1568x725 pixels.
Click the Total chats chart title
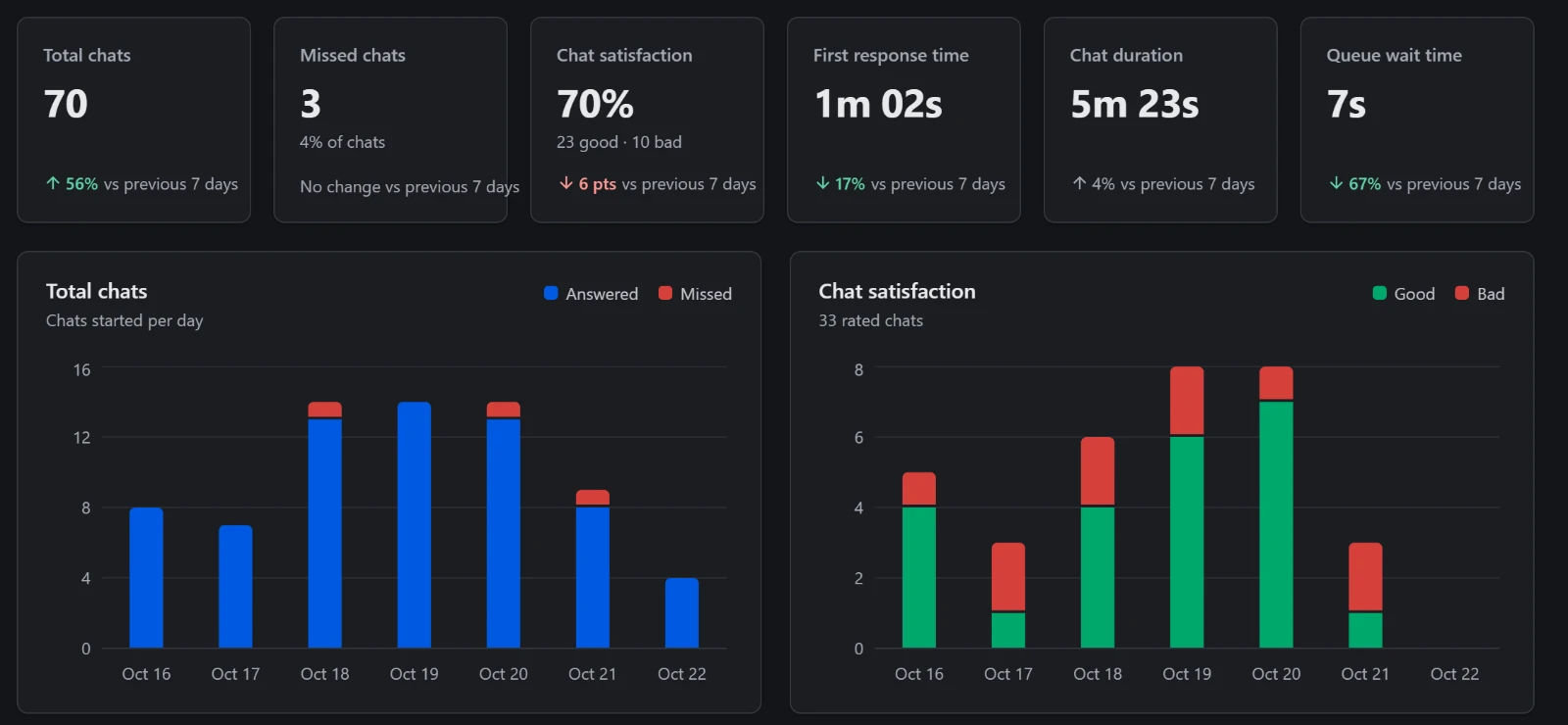[96, 291]
